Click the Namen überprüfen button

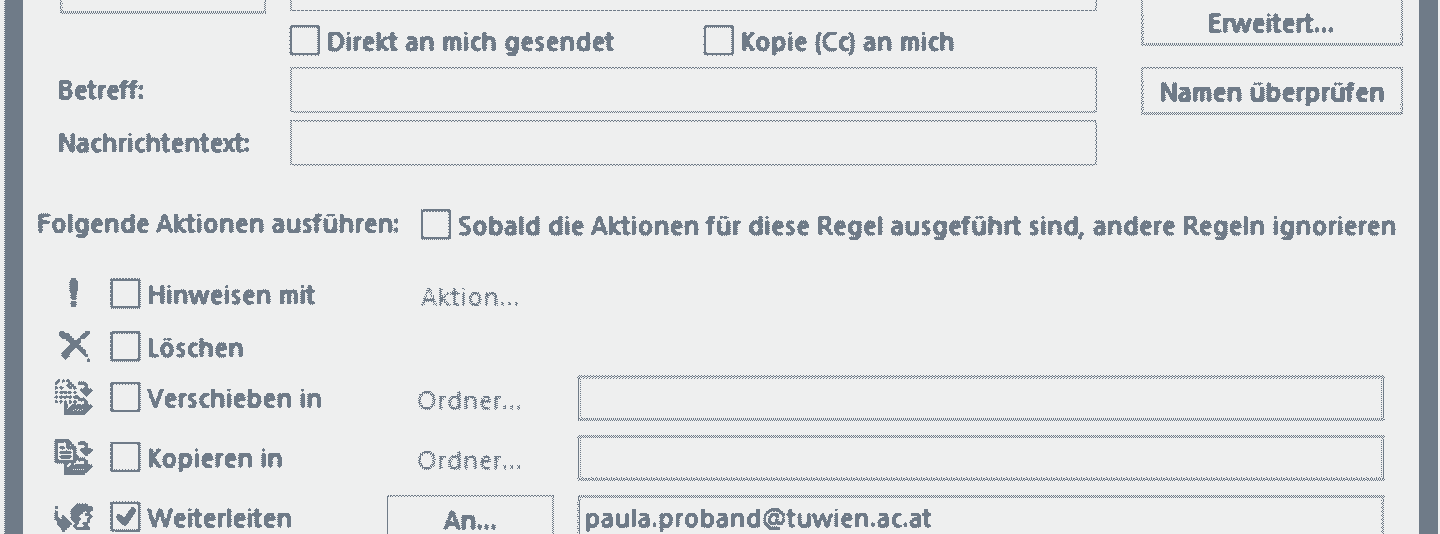click(1271, 92)
